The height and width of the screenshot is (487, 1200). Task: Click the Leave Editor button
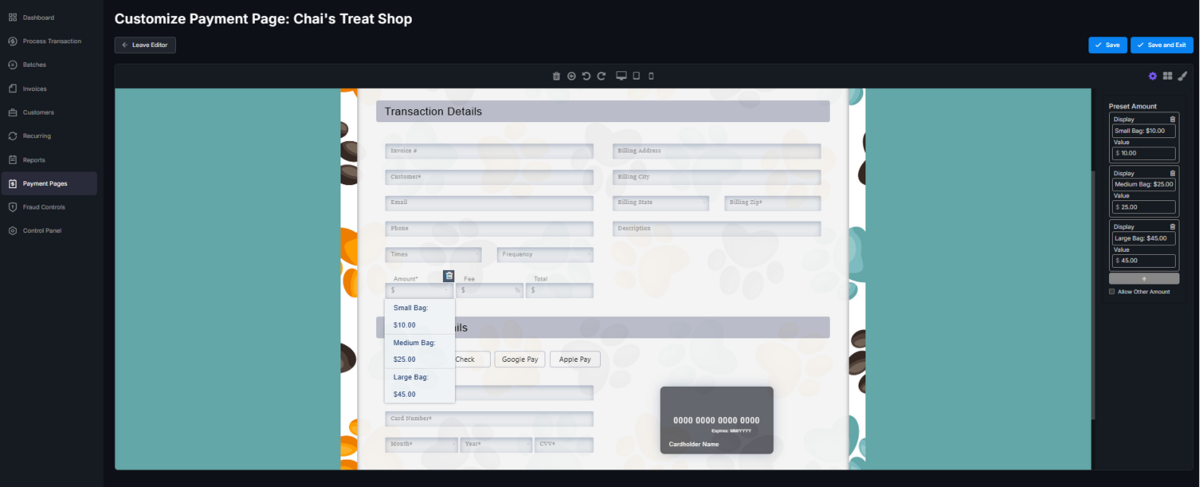click(x=145, y=45)
